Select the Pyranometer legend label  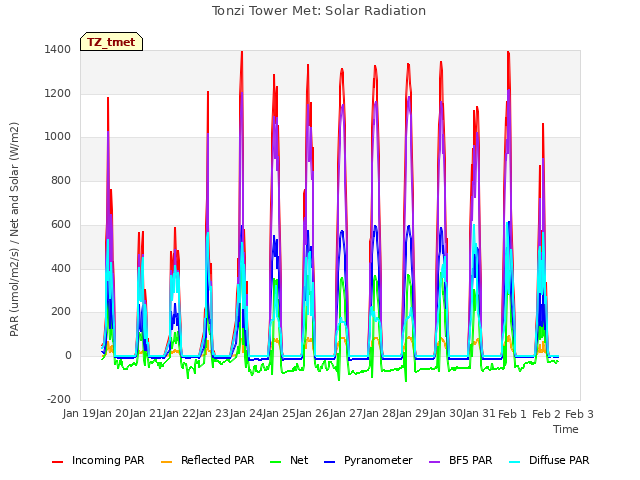(378, 460)
